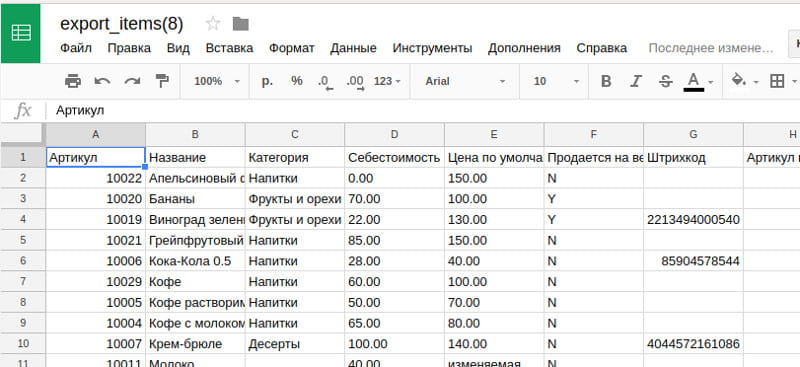
Task: Select column D header
Action: coord(394,134)
